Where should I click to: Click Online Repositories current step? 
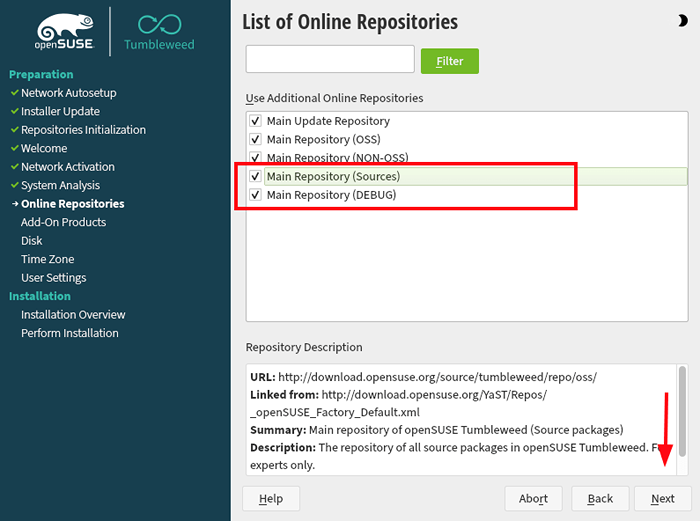point(72,204)
